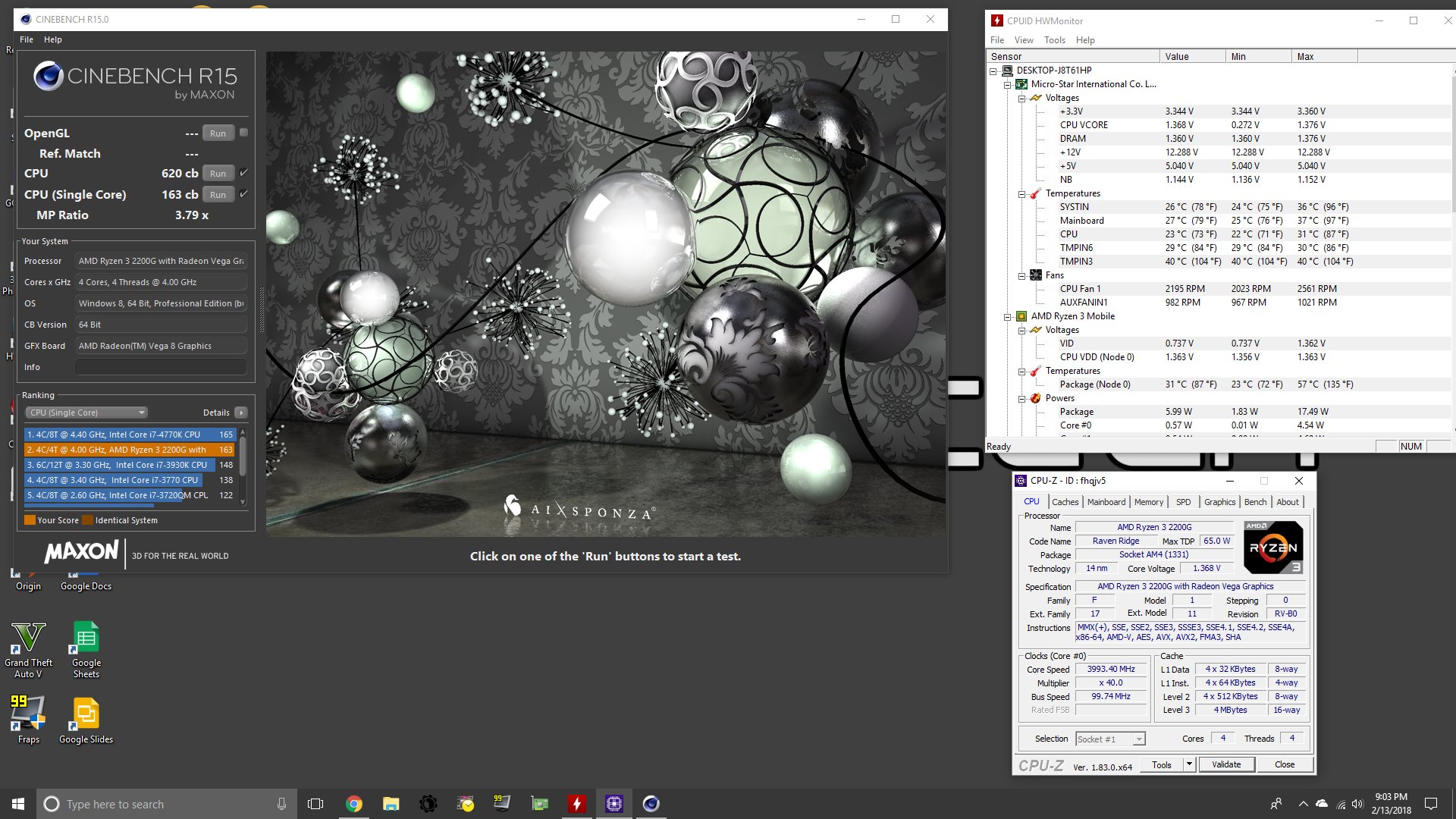Viewport: 1456px width, 819px height.
Task: Switch to the Memory tab in CPU-Z
Action: [1148, 502]
